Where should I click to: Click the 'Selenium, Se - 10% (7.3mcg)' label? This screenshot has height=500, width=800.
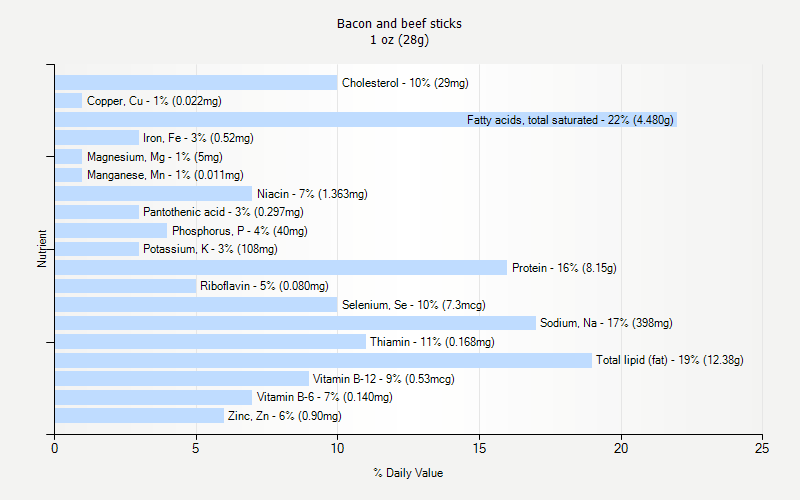pyautogui.click(x=414, y=305)
